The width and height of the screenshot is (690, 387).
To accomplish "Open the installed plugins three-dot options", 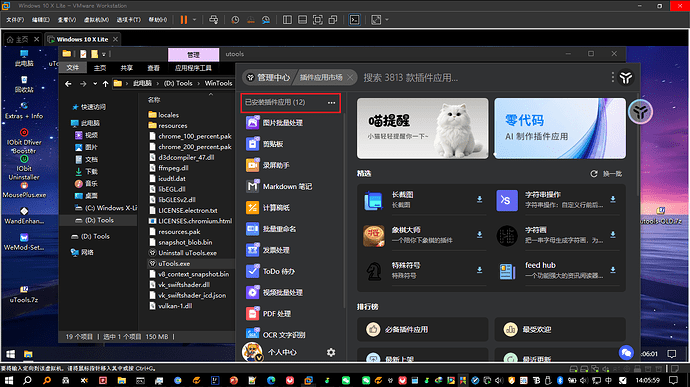I will [331, 103].
